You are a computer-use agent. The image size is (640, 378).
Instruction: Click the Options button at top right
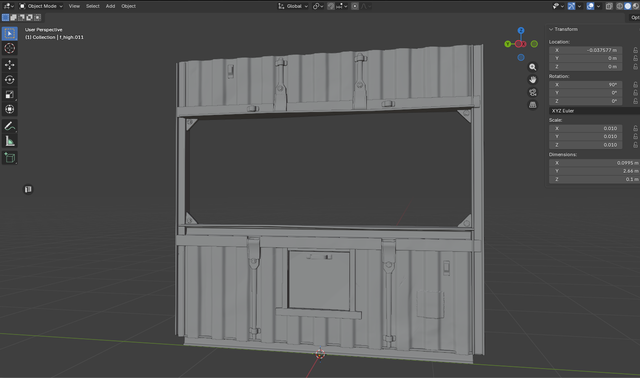(x=634, y=18)
